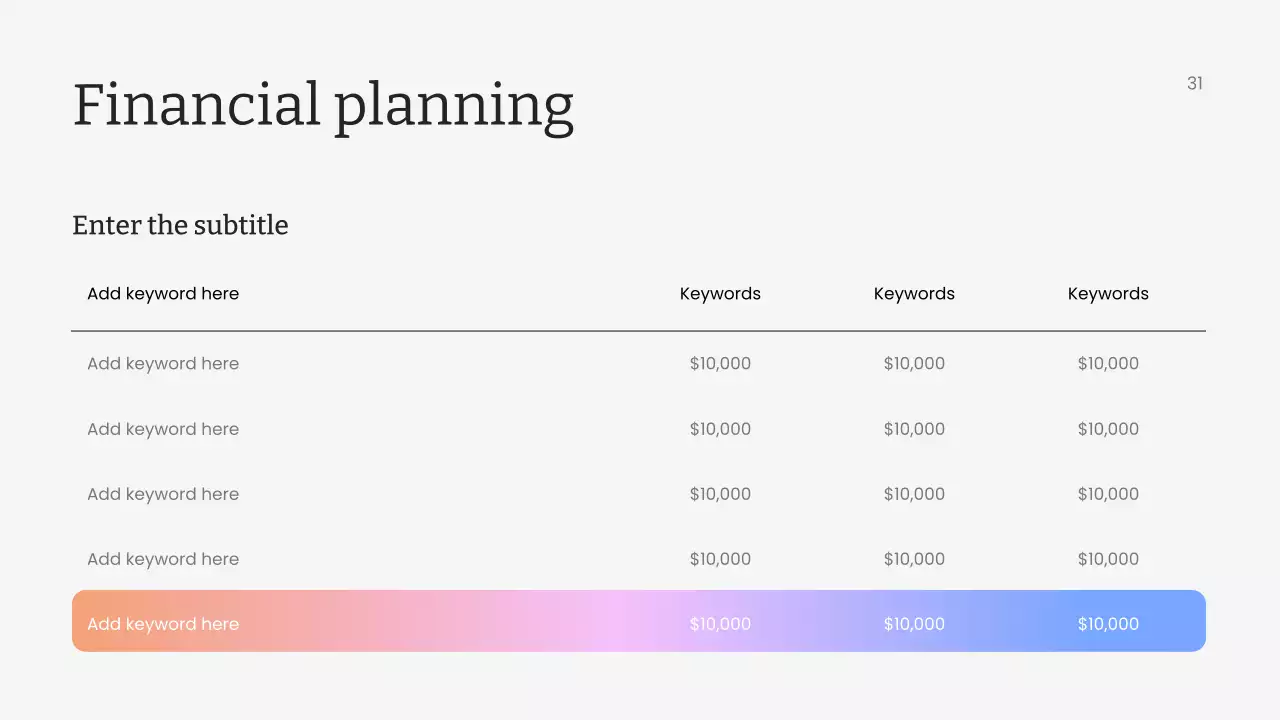Image resolution: width=1280 pixels, height=720 pixels.
Task: Select first data row $10,000 under first Keywords
Action: coord(720,364)
